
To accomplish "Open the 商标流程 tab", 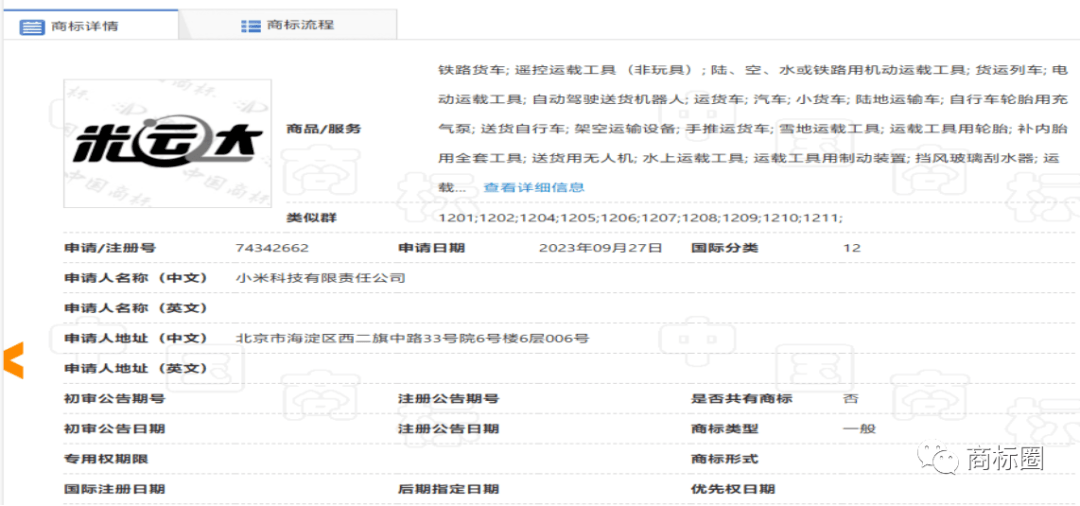I will coord(288,26).
